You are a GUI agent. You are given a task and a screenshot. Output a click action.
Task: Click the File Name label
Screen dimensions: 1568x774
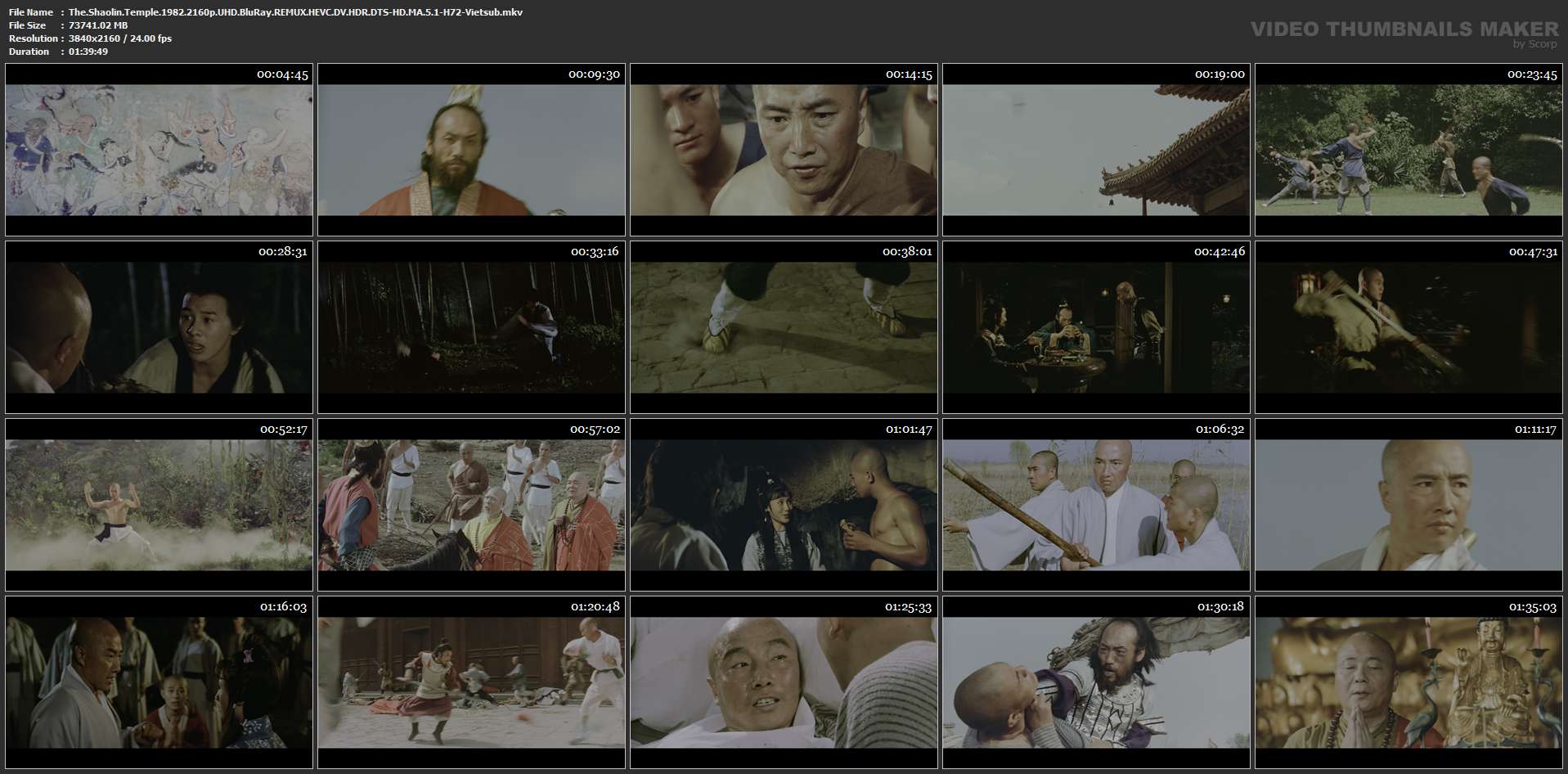point(31,12)
